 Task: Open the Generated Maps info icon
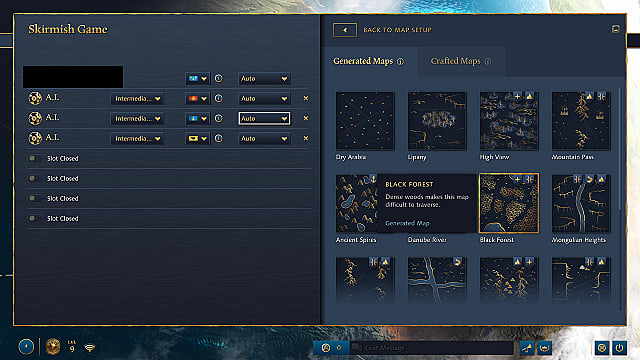[x=400, y=62]
